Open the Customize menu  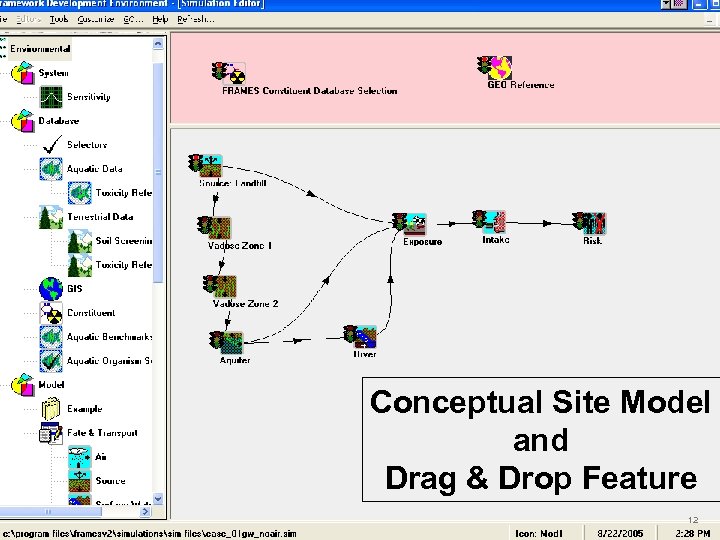point(96,19)
